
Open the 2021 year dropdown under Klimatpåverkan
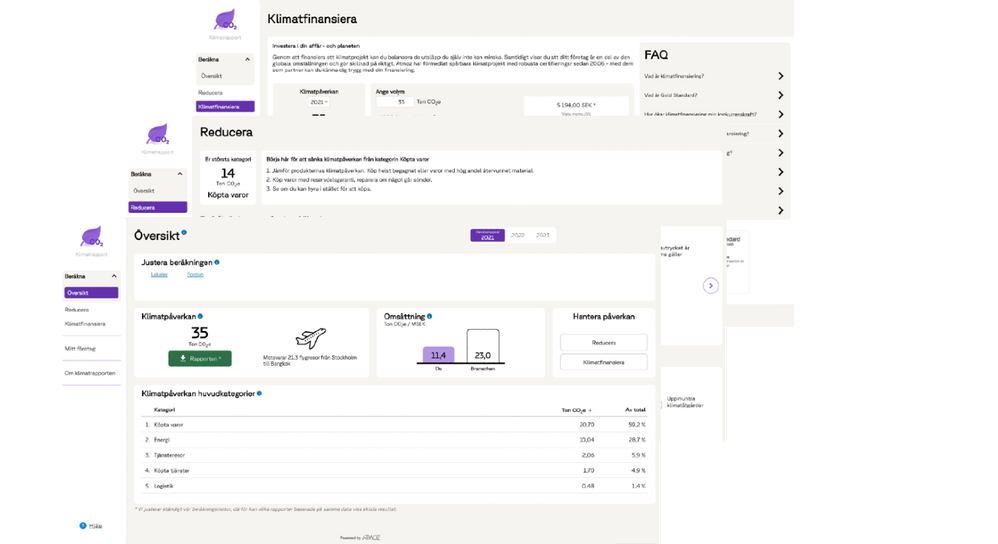(318, 102)
